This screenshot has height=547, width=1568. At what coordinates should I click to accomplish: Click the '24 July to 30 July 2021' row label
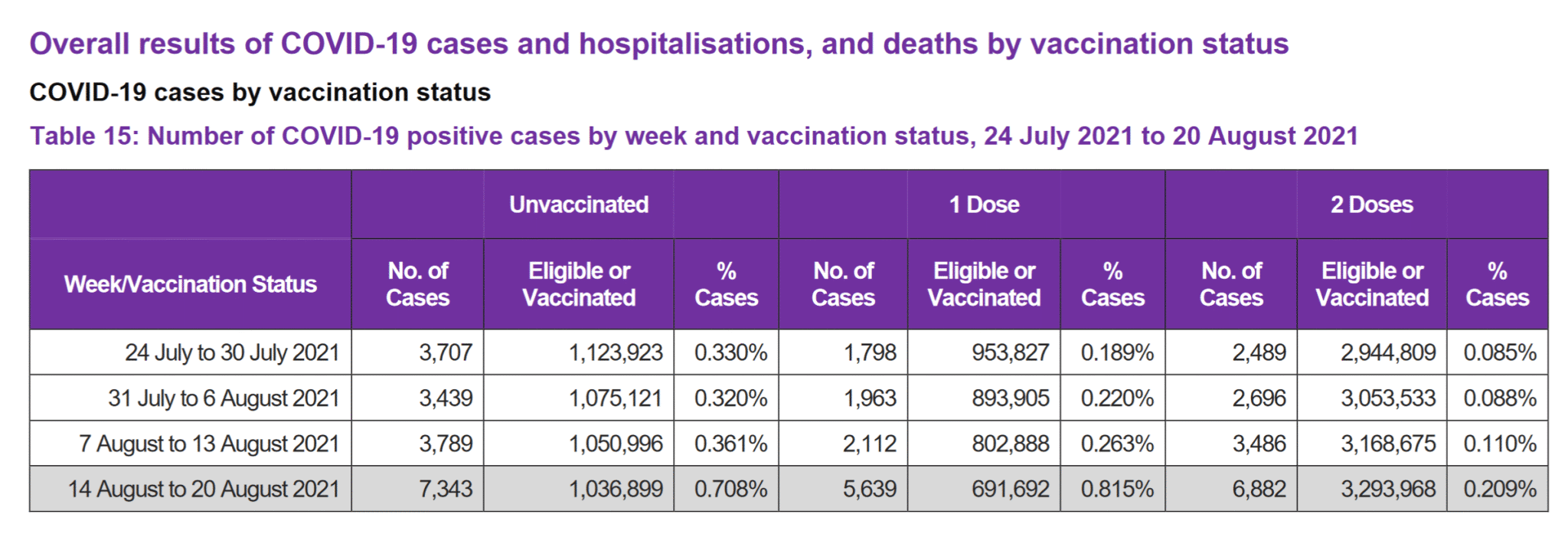tap(232, 352)
